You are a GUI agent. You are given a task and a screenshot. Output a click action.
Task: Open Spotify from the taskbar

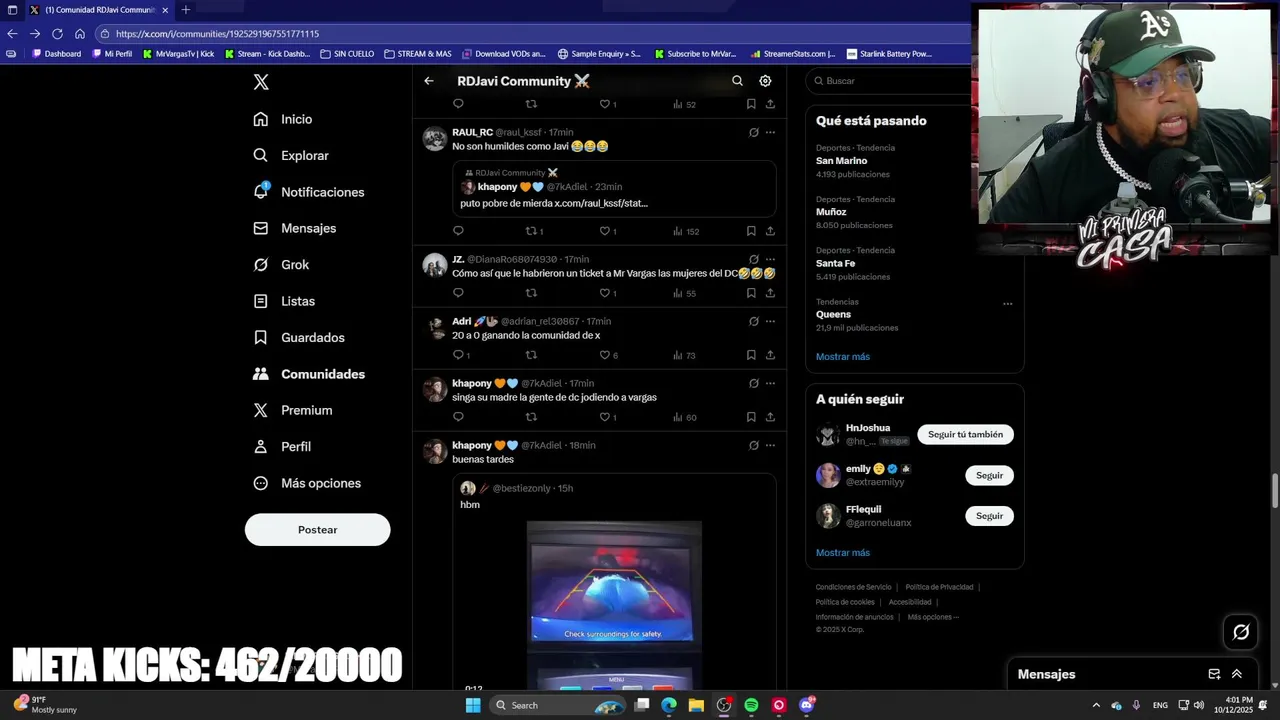click(x=751, y=705)
